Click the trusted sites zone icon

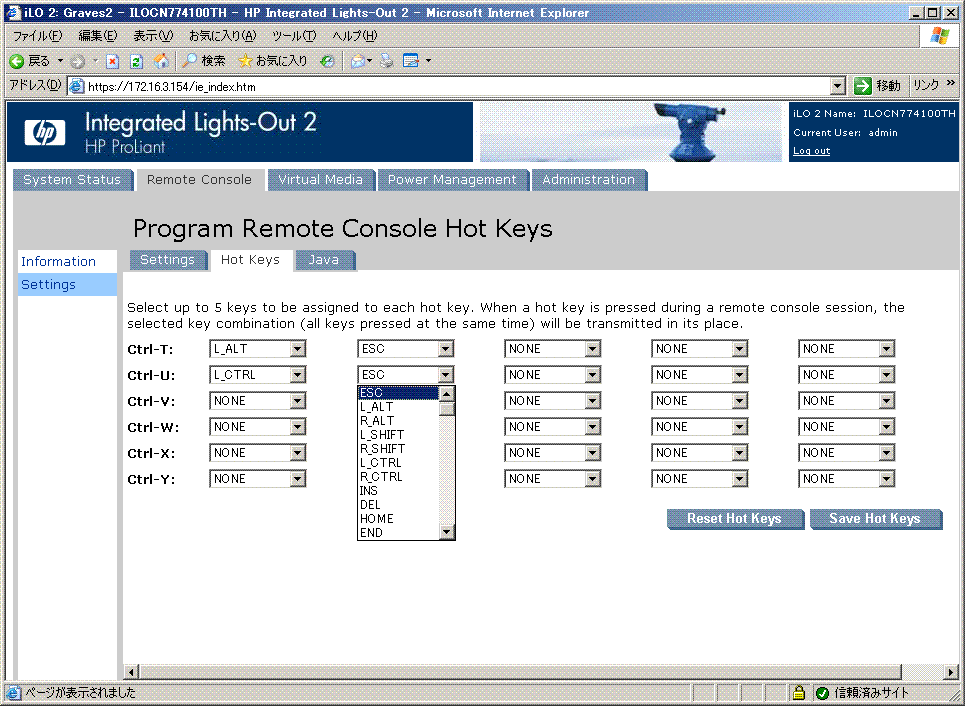(x=822, y=693)
